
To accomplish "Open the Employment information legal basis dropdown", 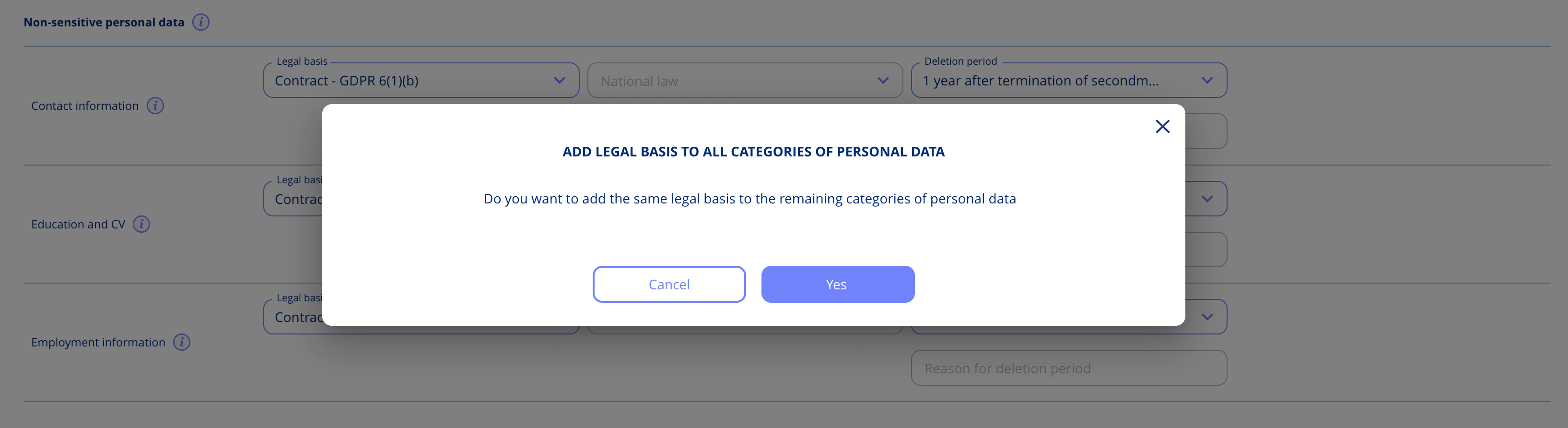I will click(x=293, y=317).
